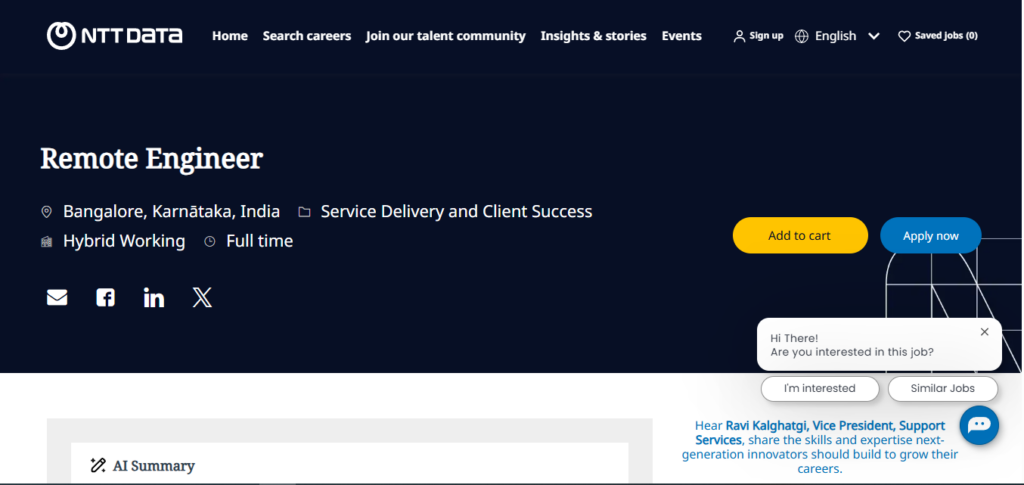Click the 'Full time' text
The height and width of the screenshot is (485, 1024).
pos(259,241)
